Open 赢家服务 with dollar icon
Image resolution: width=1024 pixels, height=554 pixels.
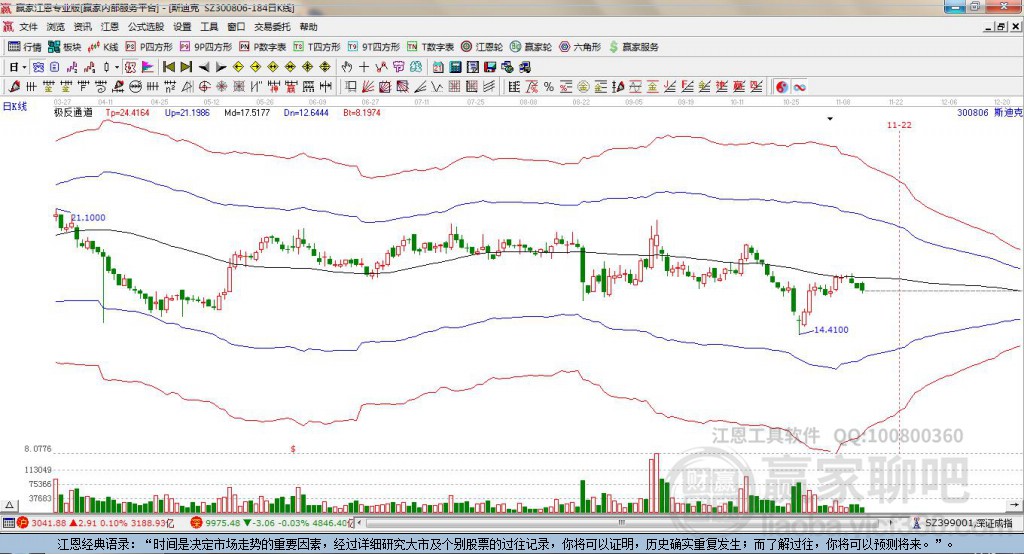click(x=634, y=47)
